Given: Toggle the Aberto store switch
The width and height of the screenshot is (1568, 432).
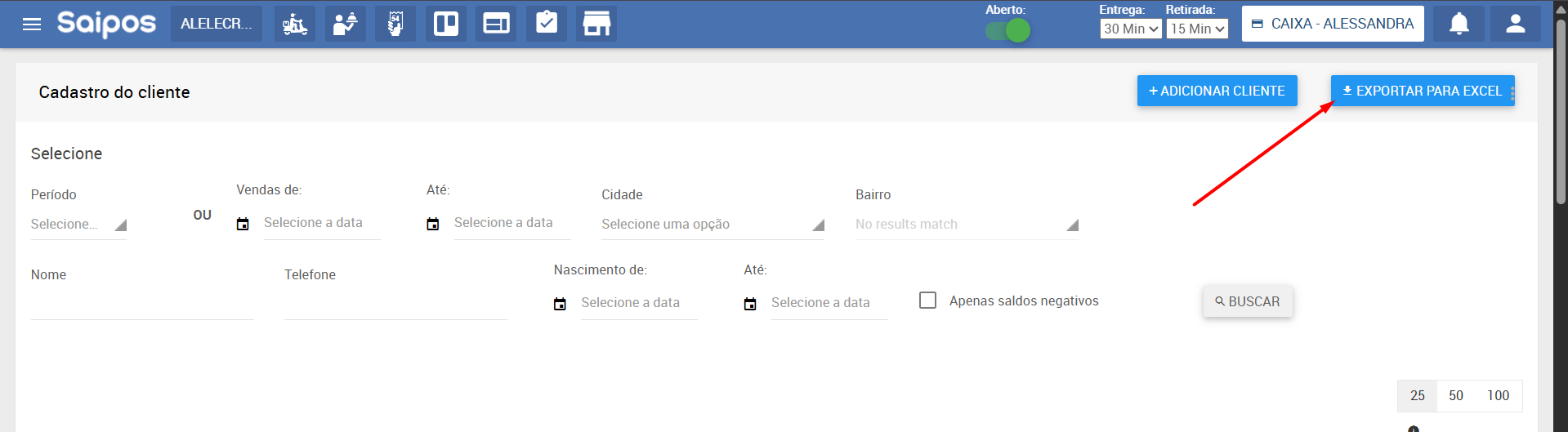Looking at the screenshot, I should [x=1007, y=31].
